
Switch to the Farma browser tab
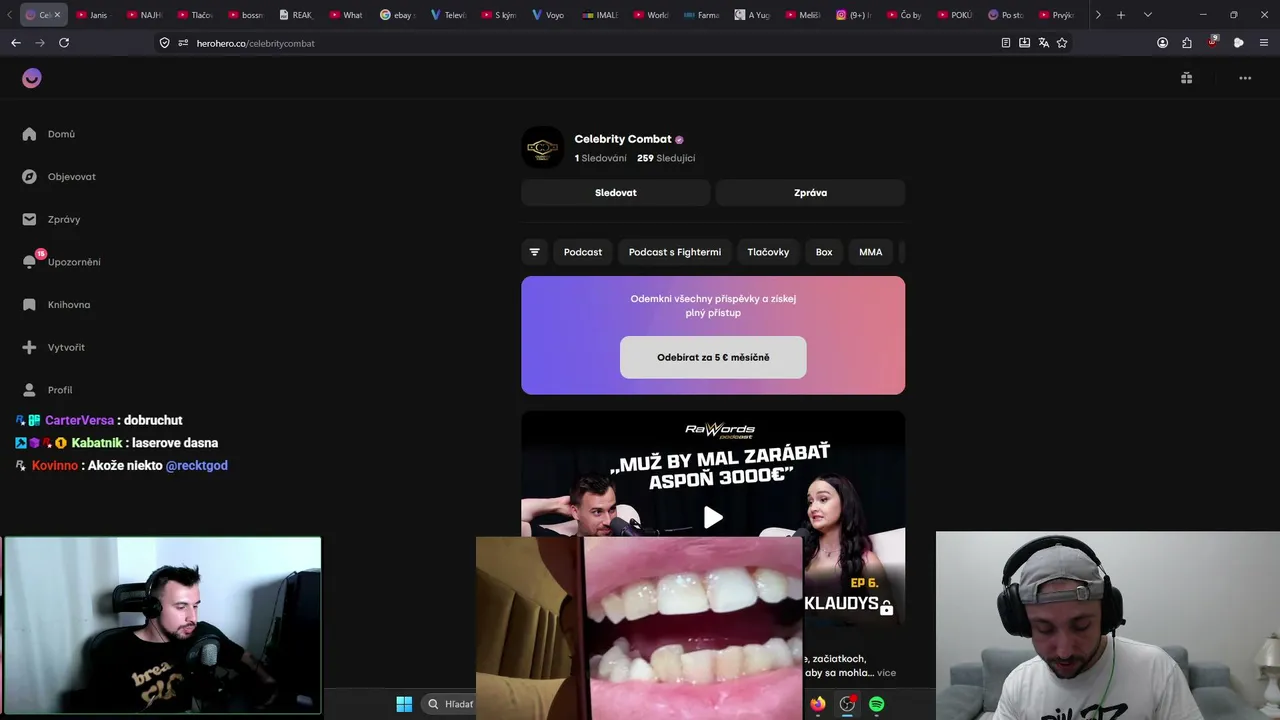coord(702,15)
